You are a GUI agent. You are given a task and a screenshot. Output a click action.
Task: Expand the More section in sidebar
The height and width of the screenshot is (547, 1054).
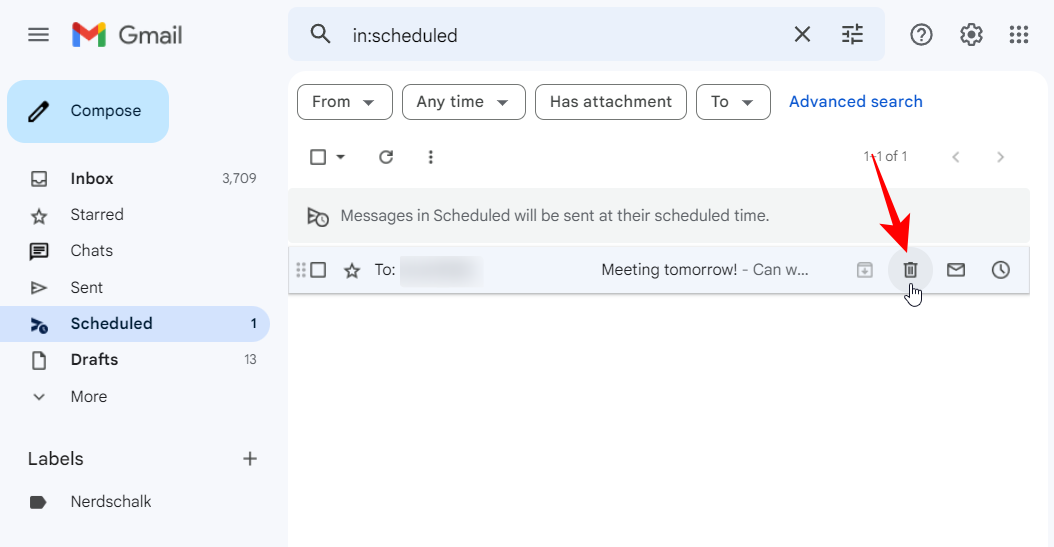(x=88, y=397)
